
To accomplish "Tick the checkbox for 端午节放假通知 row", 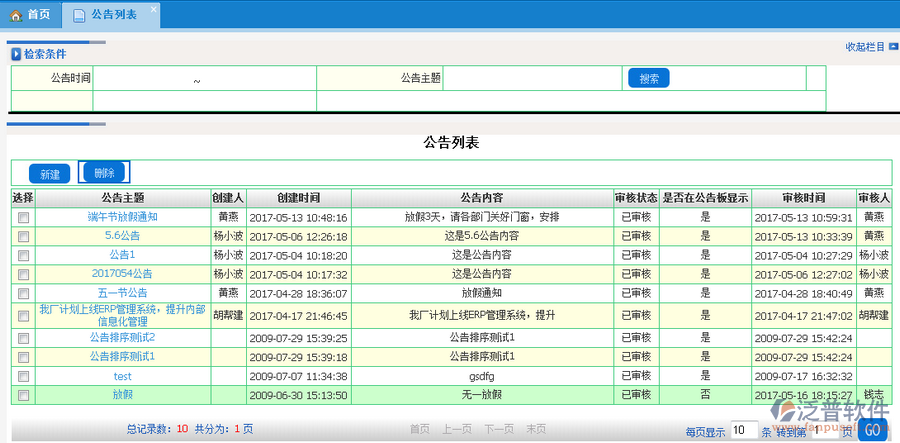I will point(23,217).
